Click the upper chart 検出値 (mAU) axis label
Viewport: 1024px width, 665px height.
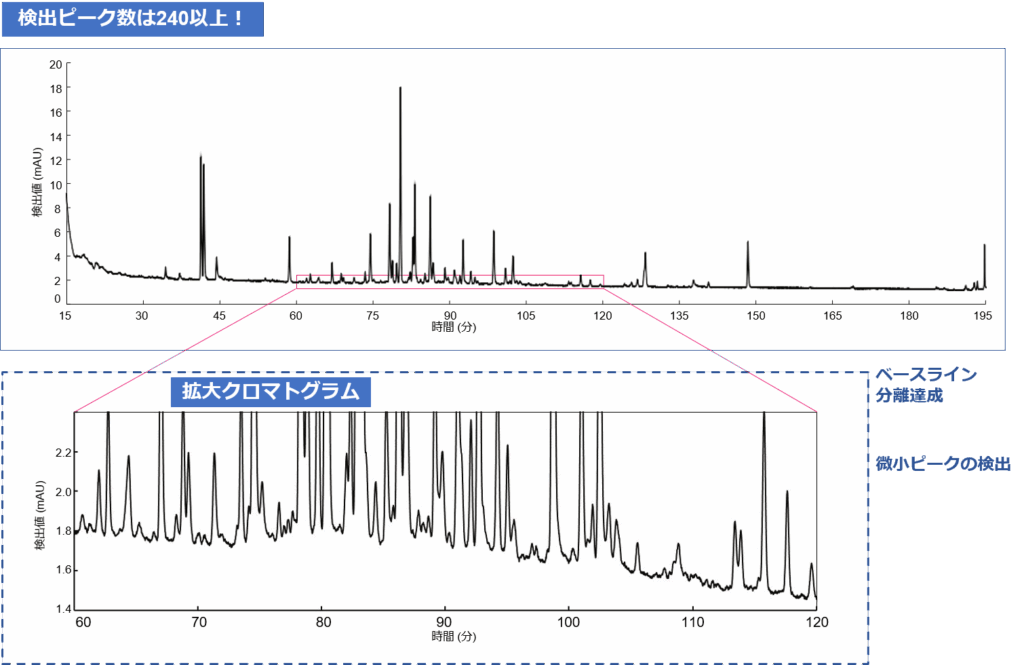pos(36,183)
